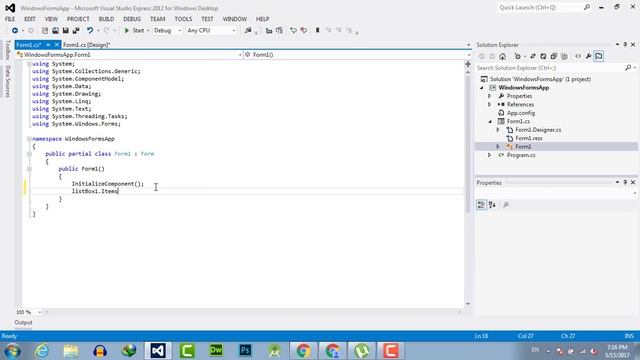Expand the References node
Viewport: 640px width, 360px height.
coord(490,104)
